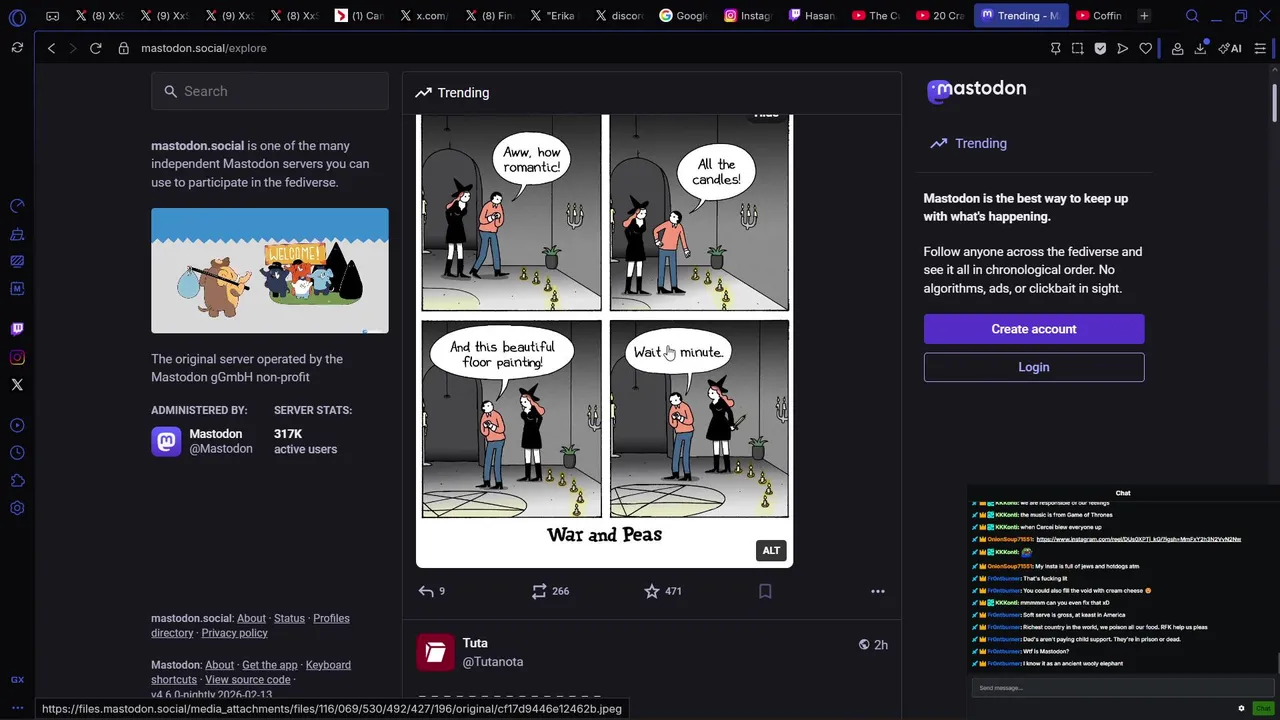Image resolution: width=1280 pixels, height=720 pixels.
Task: Click the heart bookmark icon in address bar
Action: coord(1146,48)
